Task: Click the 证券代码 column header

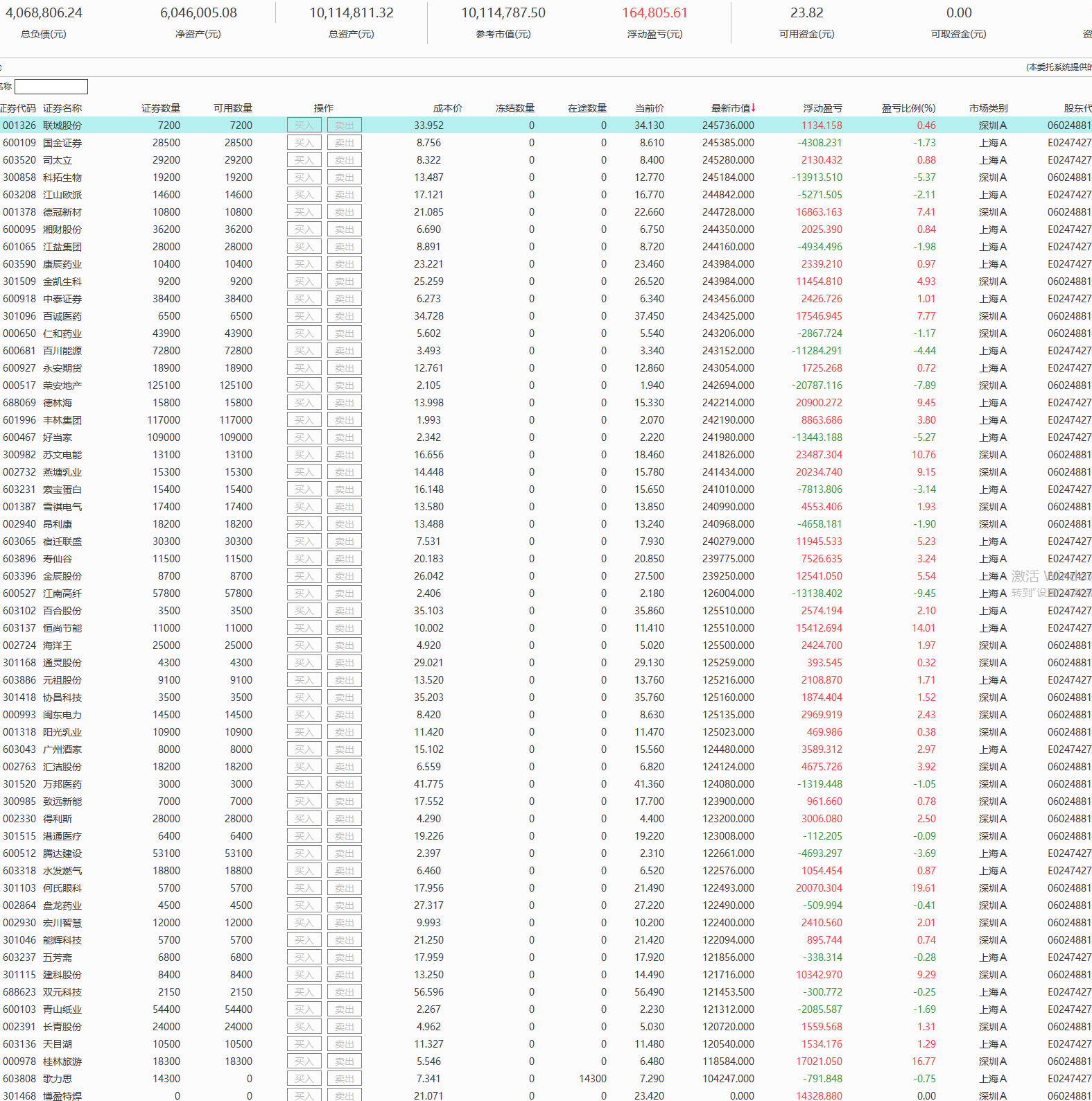Action: click(18, 108)
